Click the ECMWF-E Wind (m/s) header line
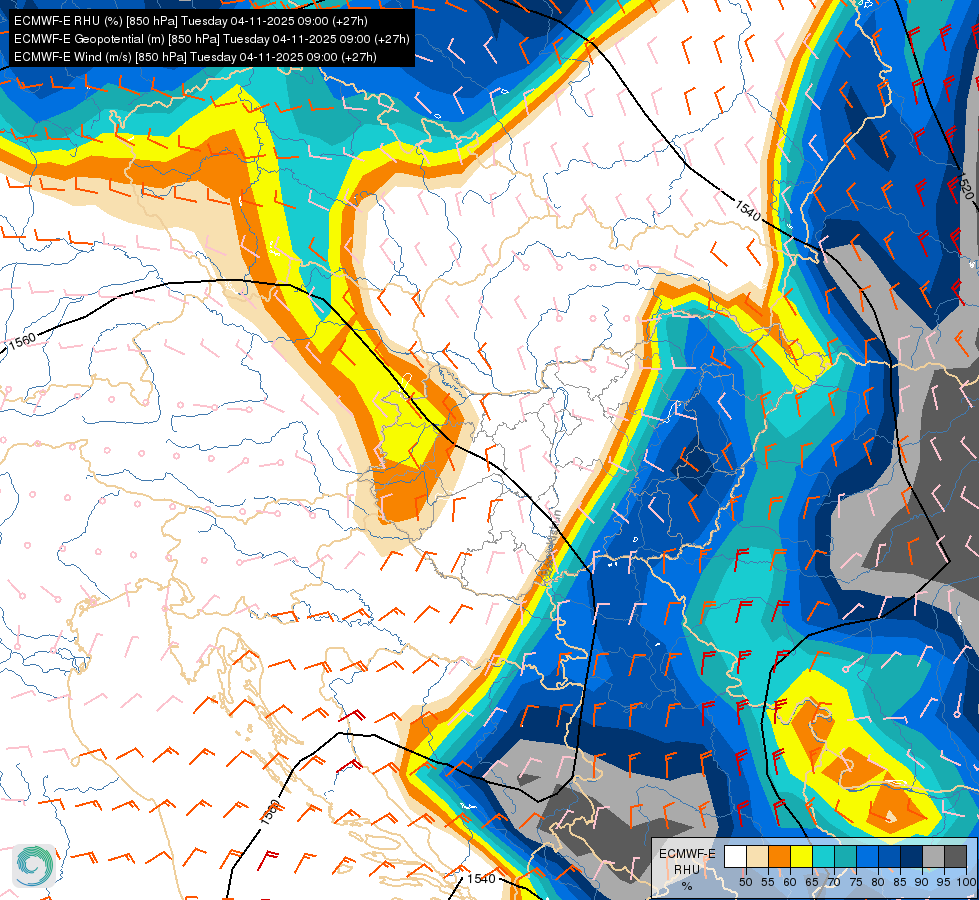 [195, 57]
